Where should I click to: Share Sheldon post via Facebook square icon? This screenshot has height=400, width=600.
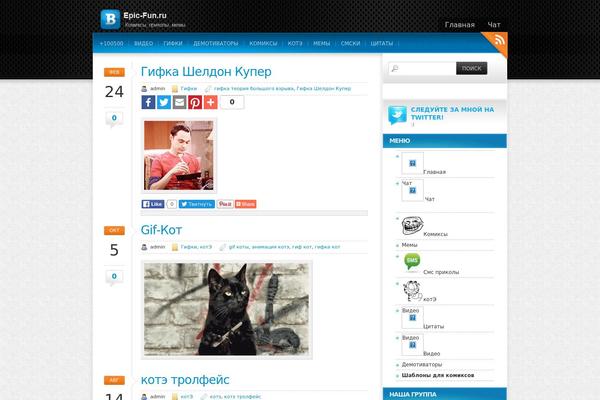coord(148,102)
